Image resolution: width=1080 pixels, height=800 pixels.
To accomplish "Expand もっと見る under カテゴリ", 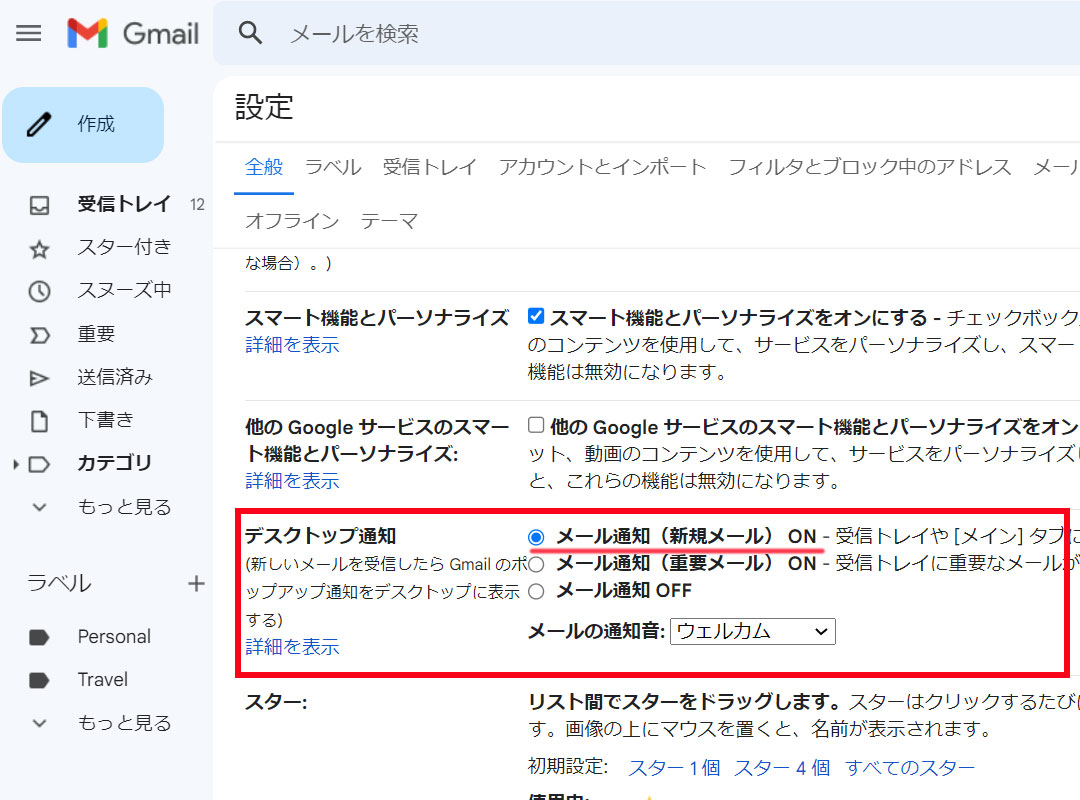I will [124, 507].
